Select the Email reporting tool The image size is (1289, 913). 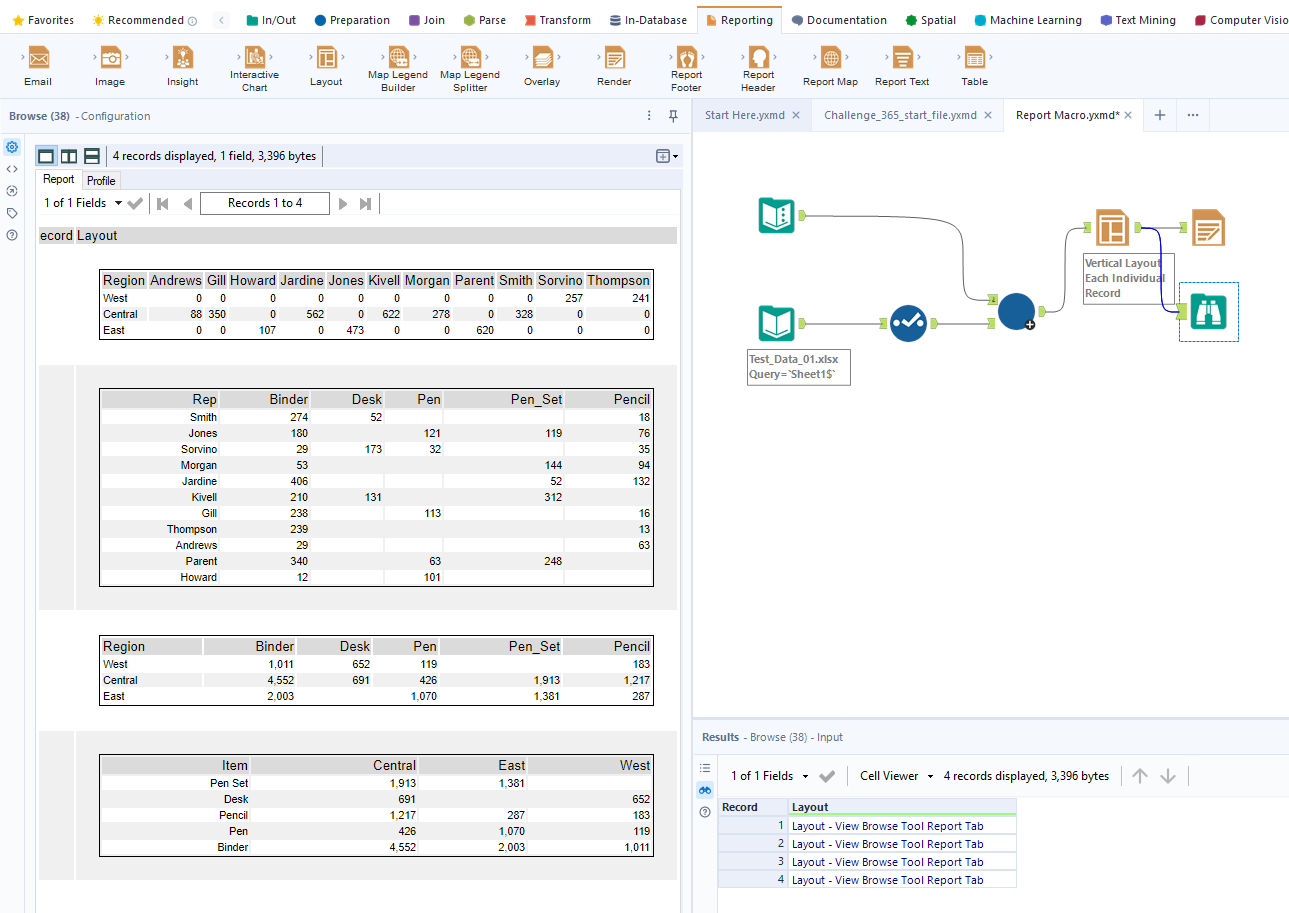click(x=38, y=59)
